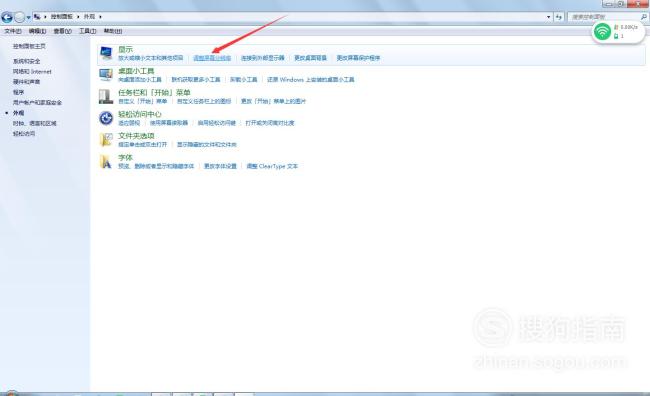This screenshot has height=396, width=650.
Task: Open the 帮助(H) menu
Action: 113,31
